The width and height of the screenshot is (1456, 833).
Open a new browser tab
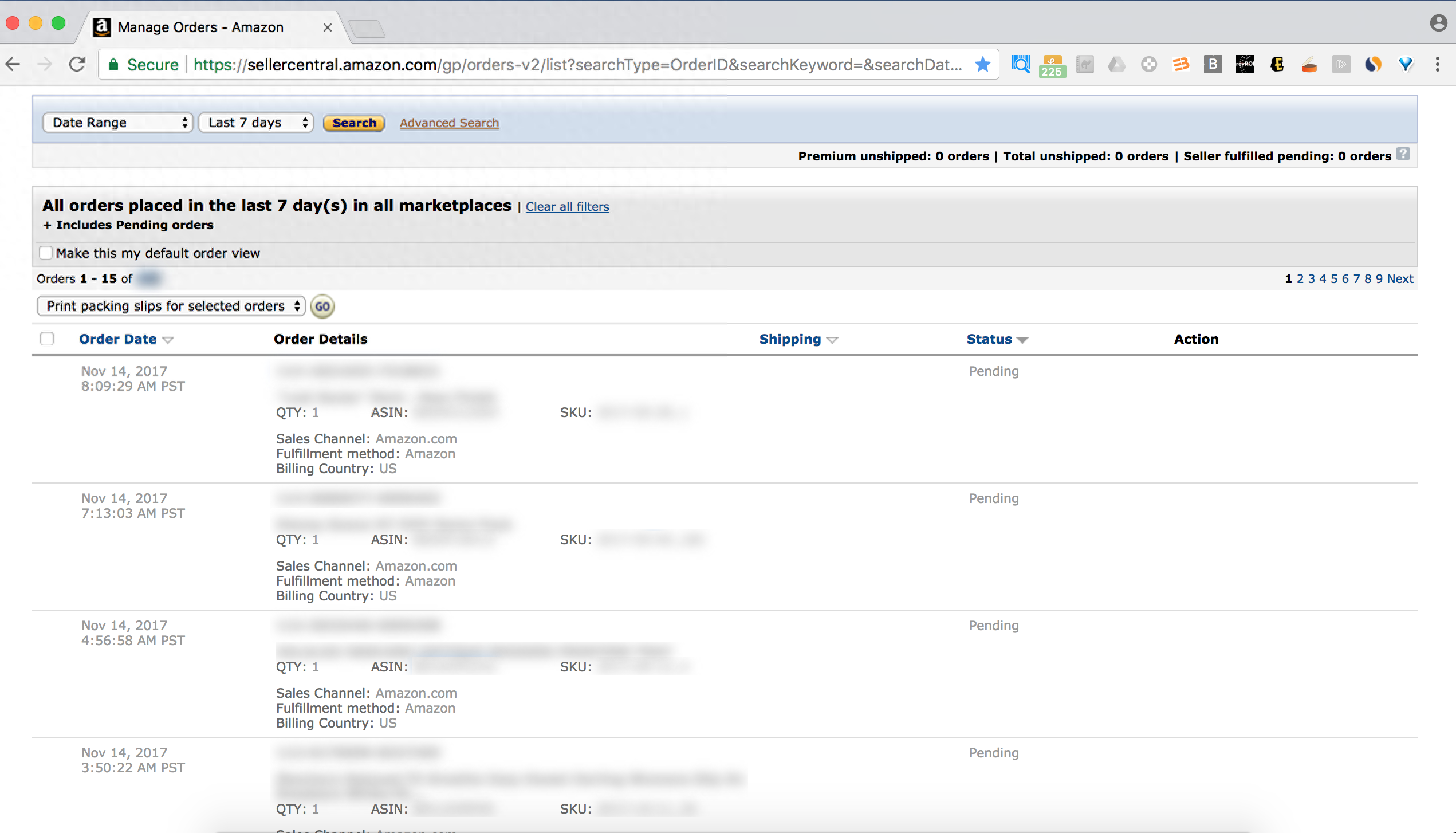(367, 28)
